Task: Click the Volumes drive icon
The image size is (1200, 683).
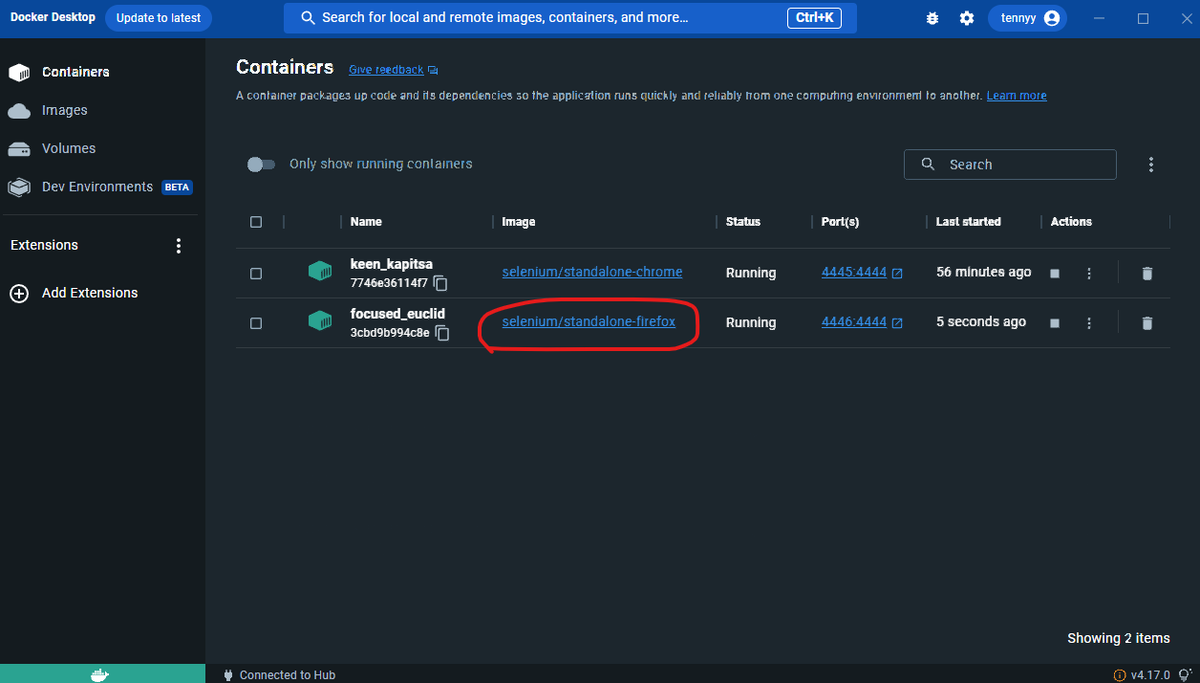Action: 19,149
